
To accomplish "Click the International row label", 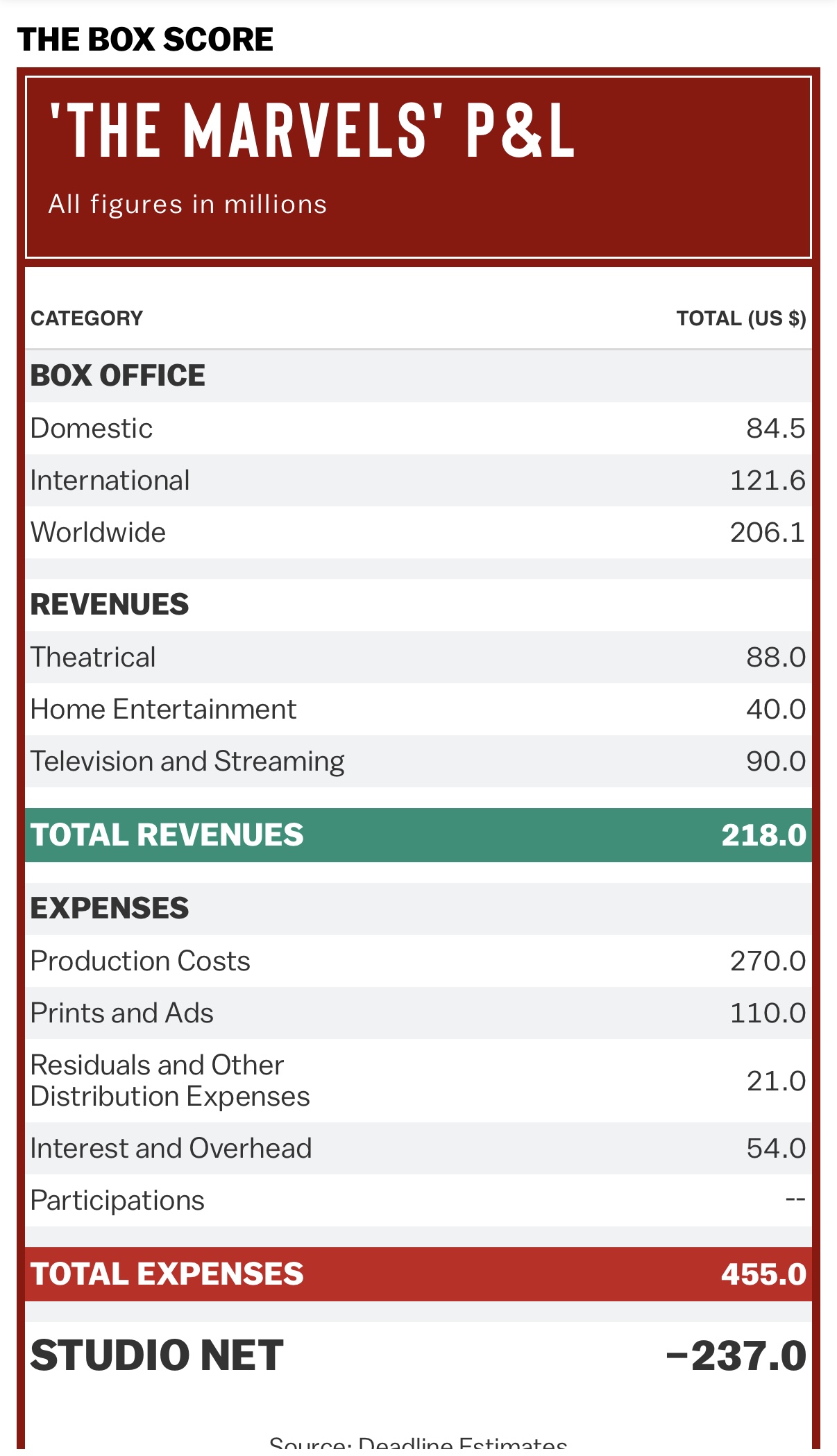I will 110,480.
